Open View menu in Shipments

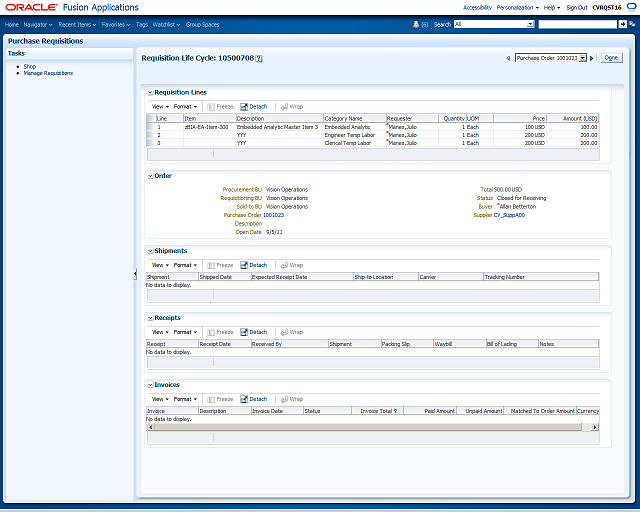(x=160, y=265)
